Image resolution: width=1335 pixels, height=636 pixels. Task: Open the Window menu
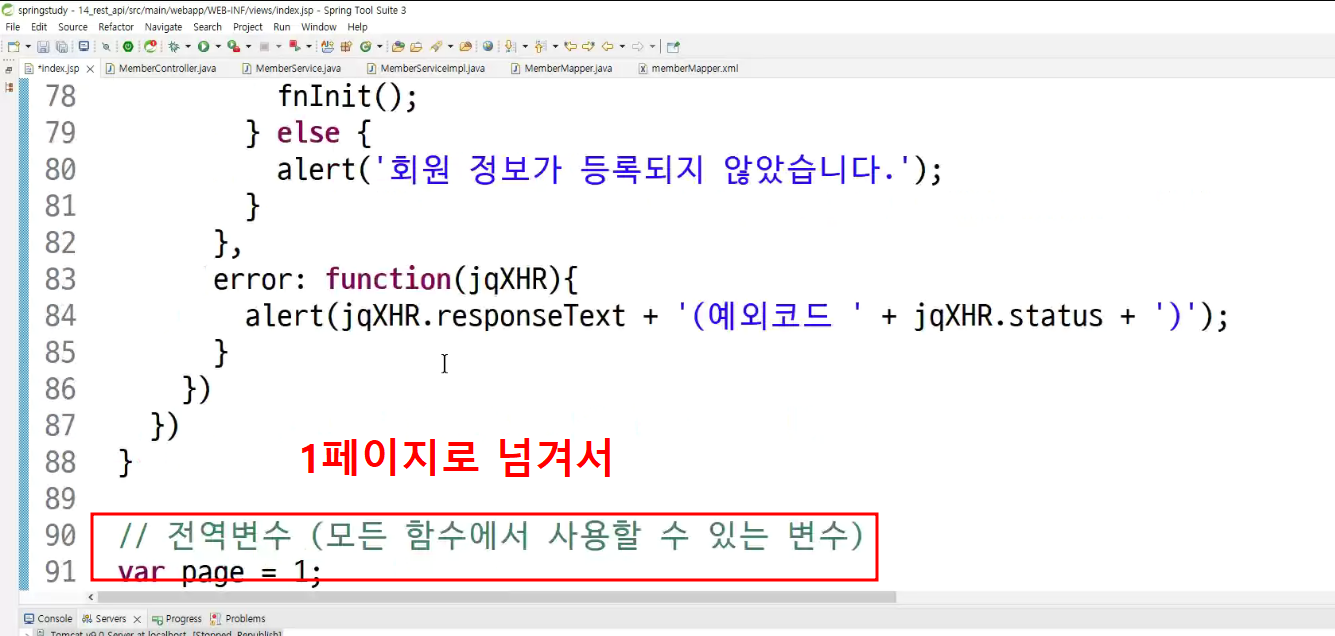[x=319, y=27]
